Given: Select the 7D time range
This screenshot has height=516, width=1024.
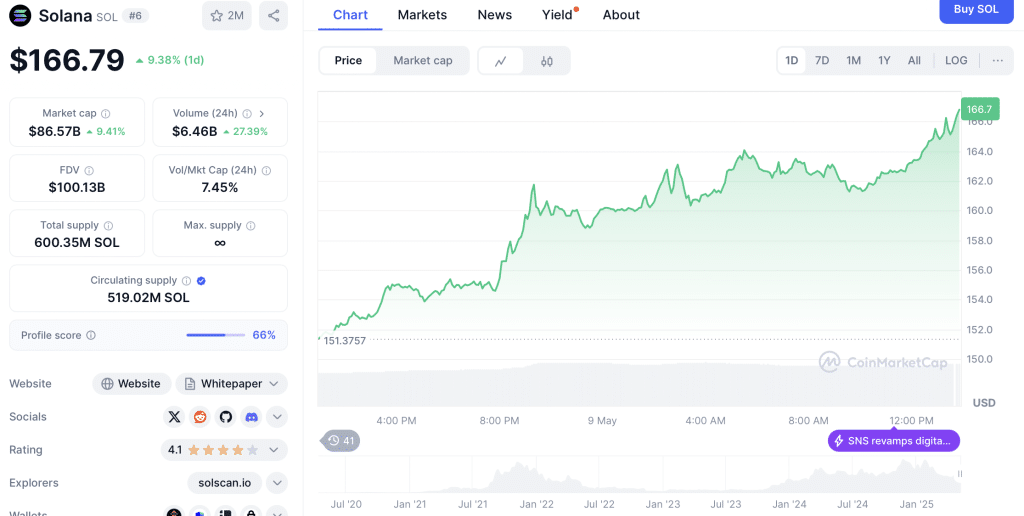Looking at the screenshot, I should point(822,61).
